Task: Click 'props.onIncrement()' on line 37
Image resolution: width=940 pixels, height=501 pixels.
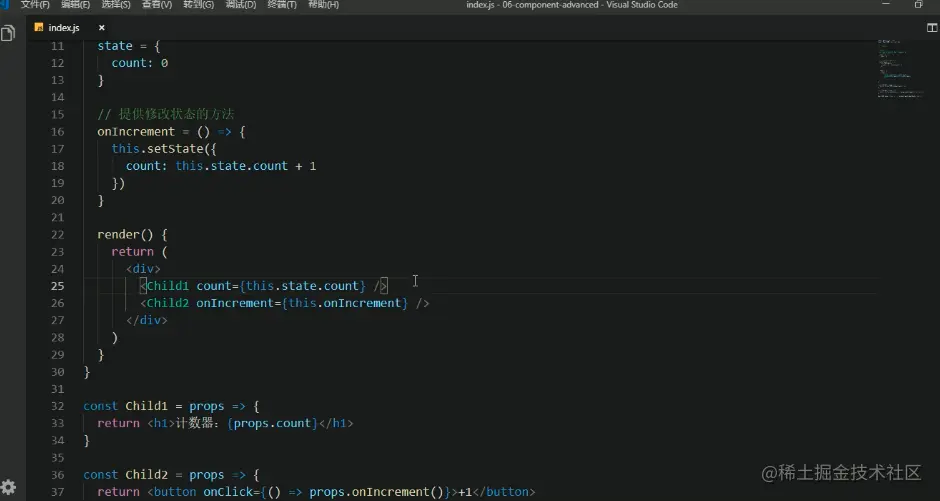Action: pos(378,492)
